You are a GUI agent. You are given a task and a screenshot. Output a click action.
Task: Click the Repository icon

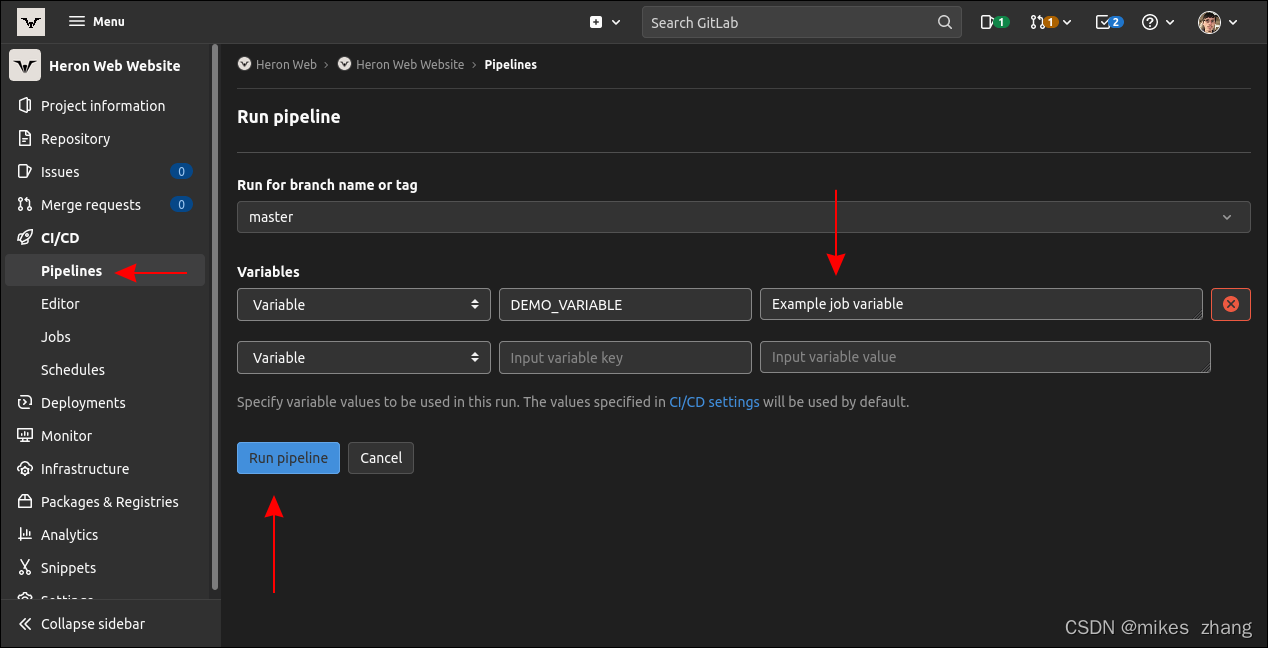coord(25,138)
